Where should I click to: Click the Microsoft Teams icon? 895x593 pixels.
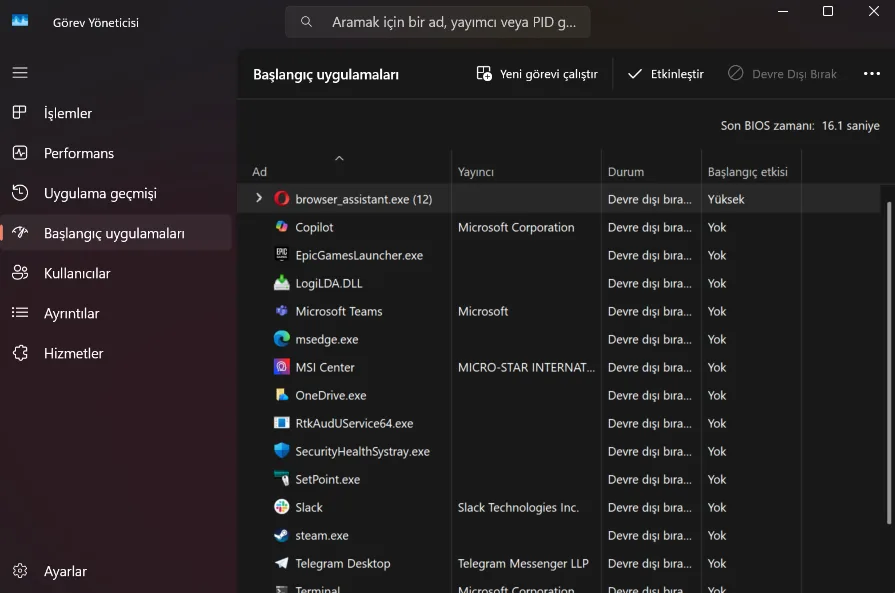click(281, 310)
